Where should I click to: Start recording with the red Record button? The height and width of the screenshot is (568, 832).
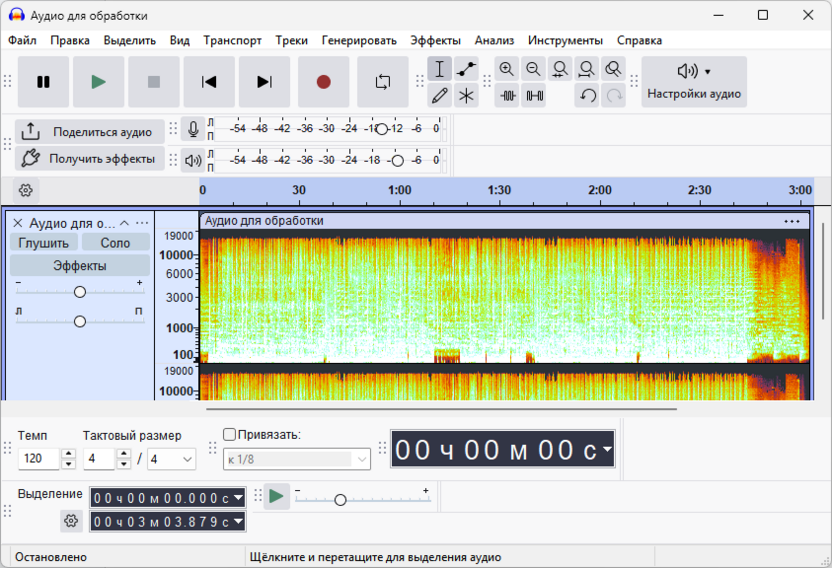[324, 82]
